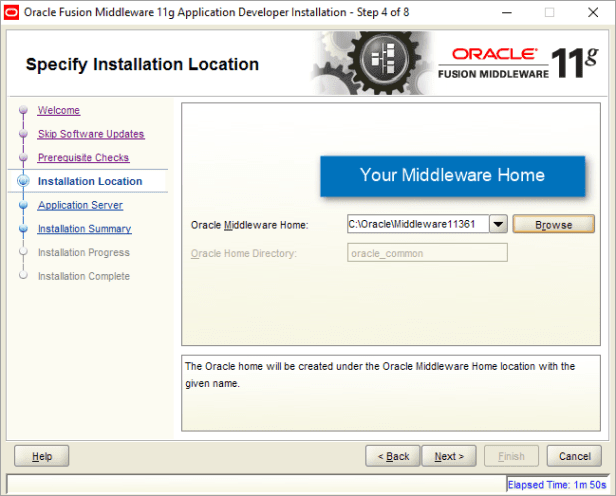
Task: Click the Oracle Home Directory label
Action: click(244, 254)
